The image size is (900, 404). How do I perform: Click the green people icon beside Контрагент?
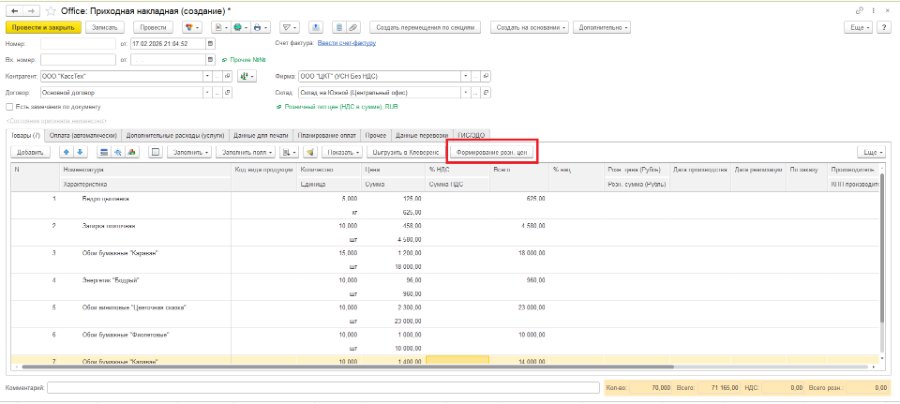pyautogui.click(x=247, y=76)
